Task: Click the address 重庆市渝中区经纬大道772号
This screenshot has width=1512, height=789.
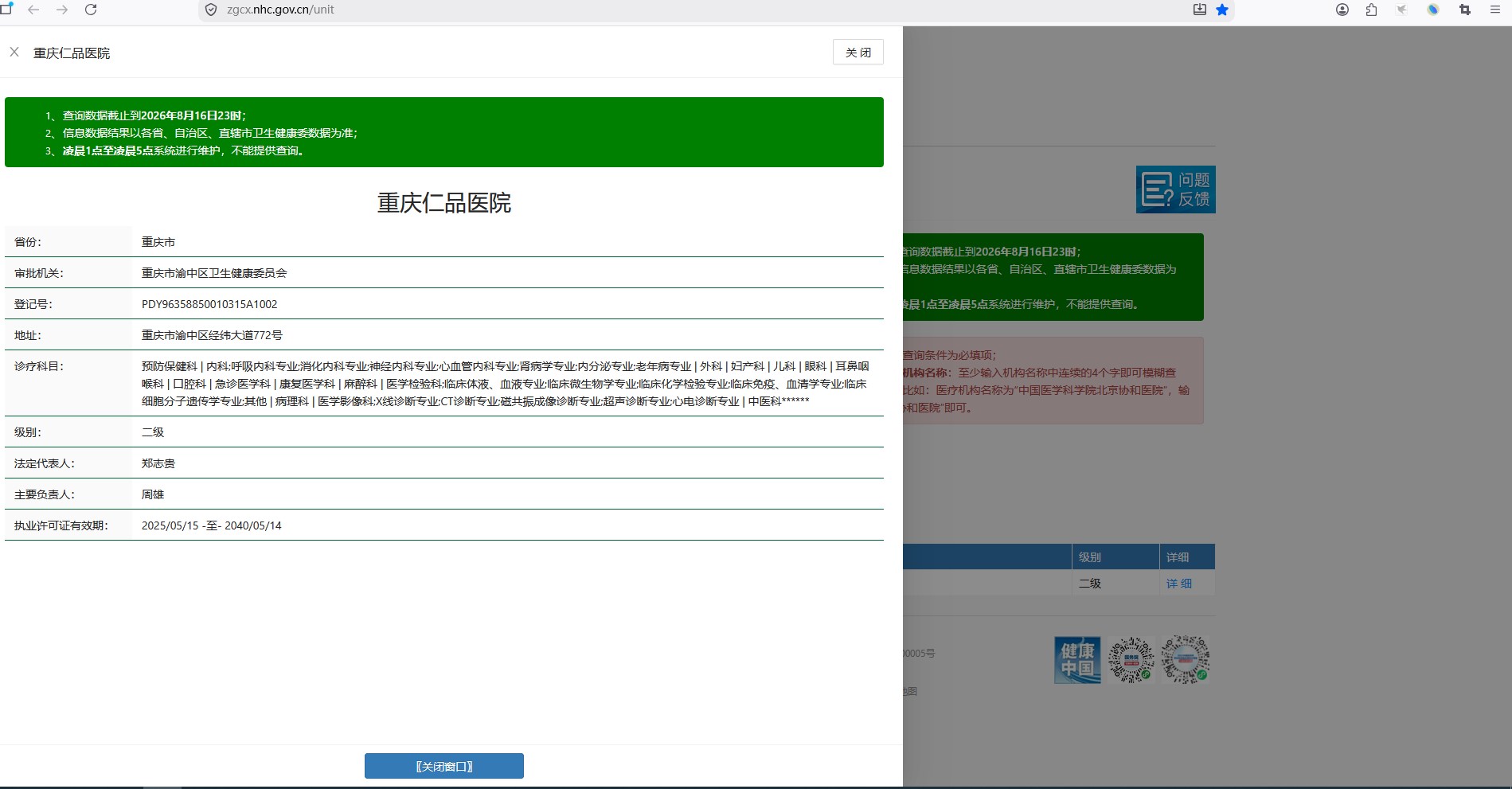Action: click(x=212, y=335)
